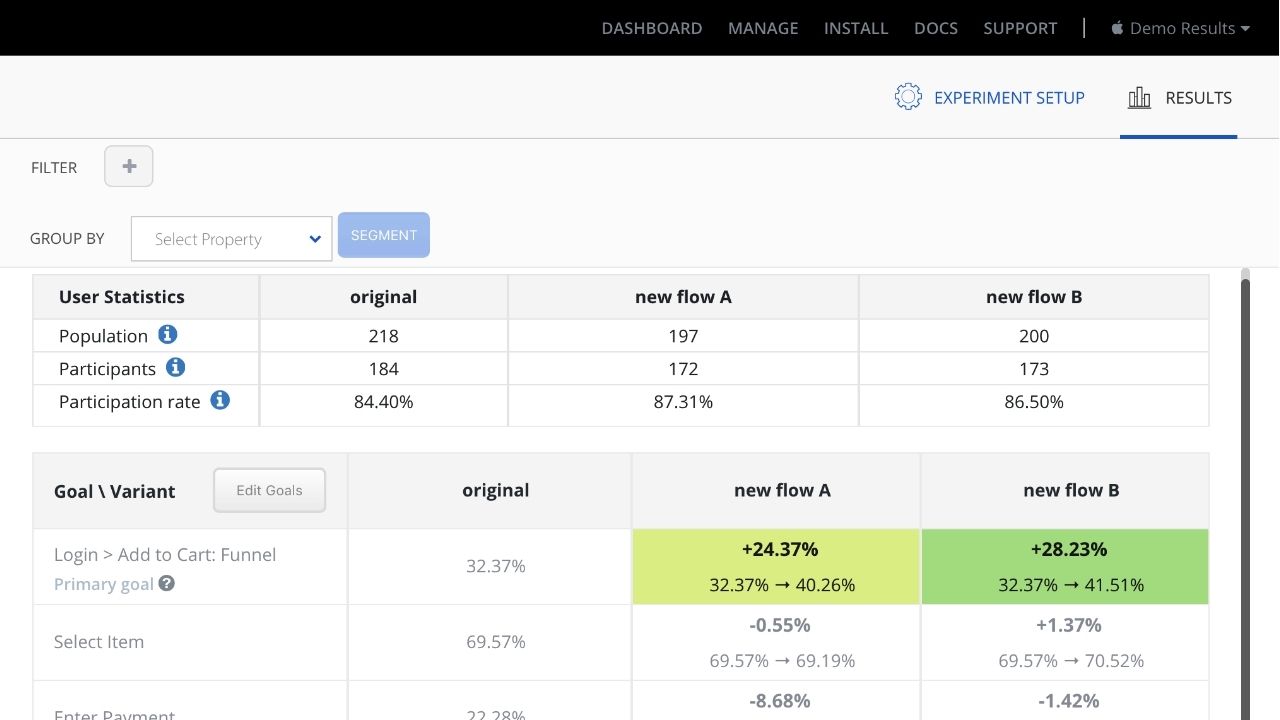1280x720 pixels.
Task: Click the Primary goal help icon
Action: coord(167,583)
